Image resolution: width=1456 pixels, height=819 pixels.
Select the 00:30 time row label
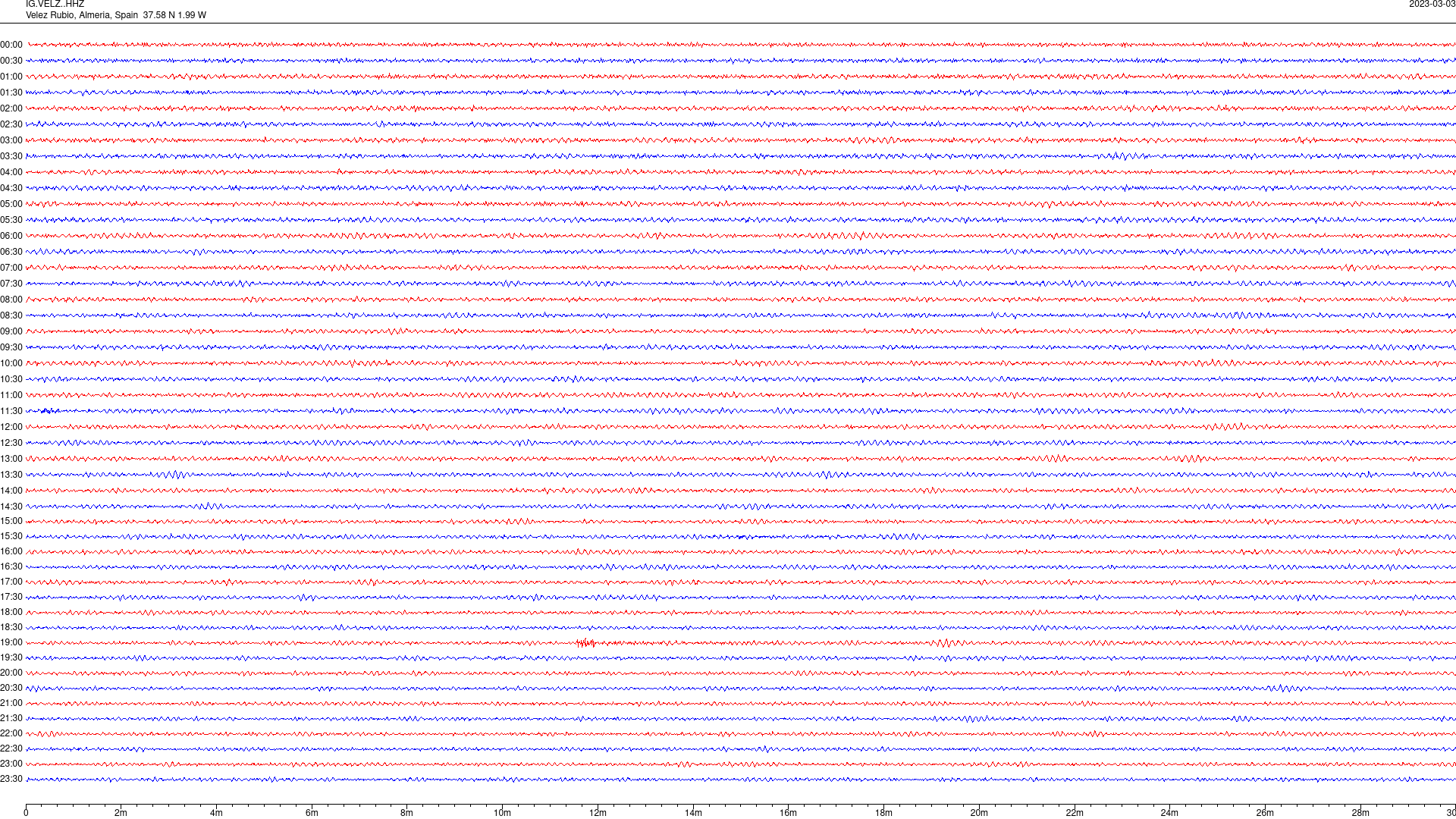11,61
